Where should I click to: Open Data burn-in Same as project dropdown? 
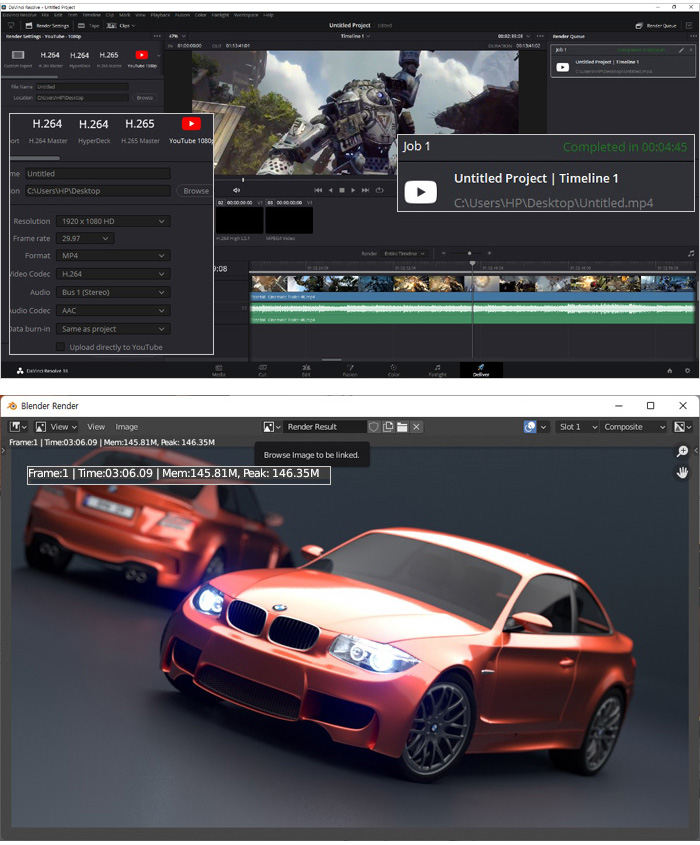(x=113, y=329)
